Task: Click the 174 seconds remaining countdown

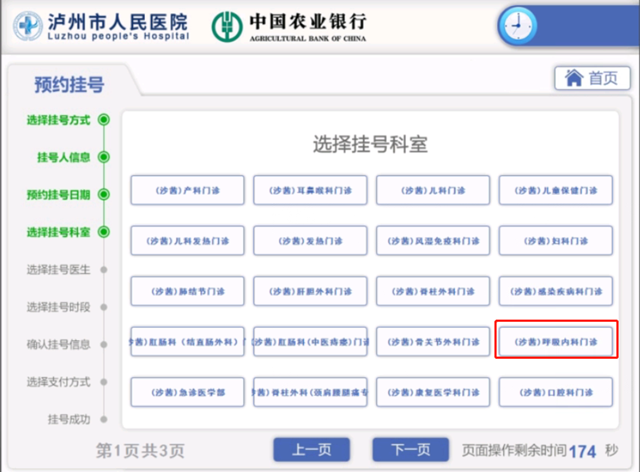Action: (x=582, y=451)
